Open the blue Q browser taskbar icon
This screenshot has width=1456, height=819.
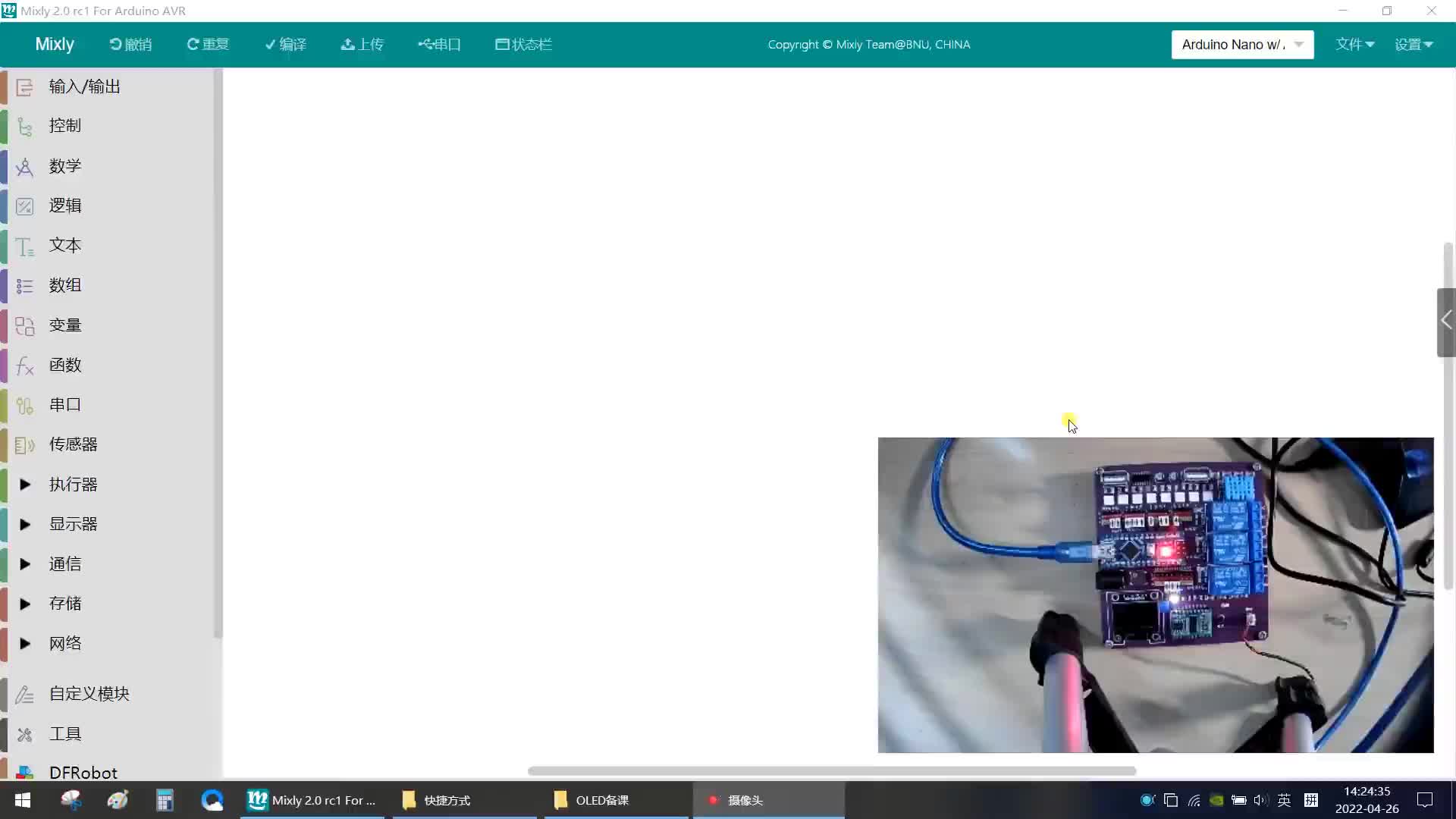pyautogui.click(x=212, y=800)
